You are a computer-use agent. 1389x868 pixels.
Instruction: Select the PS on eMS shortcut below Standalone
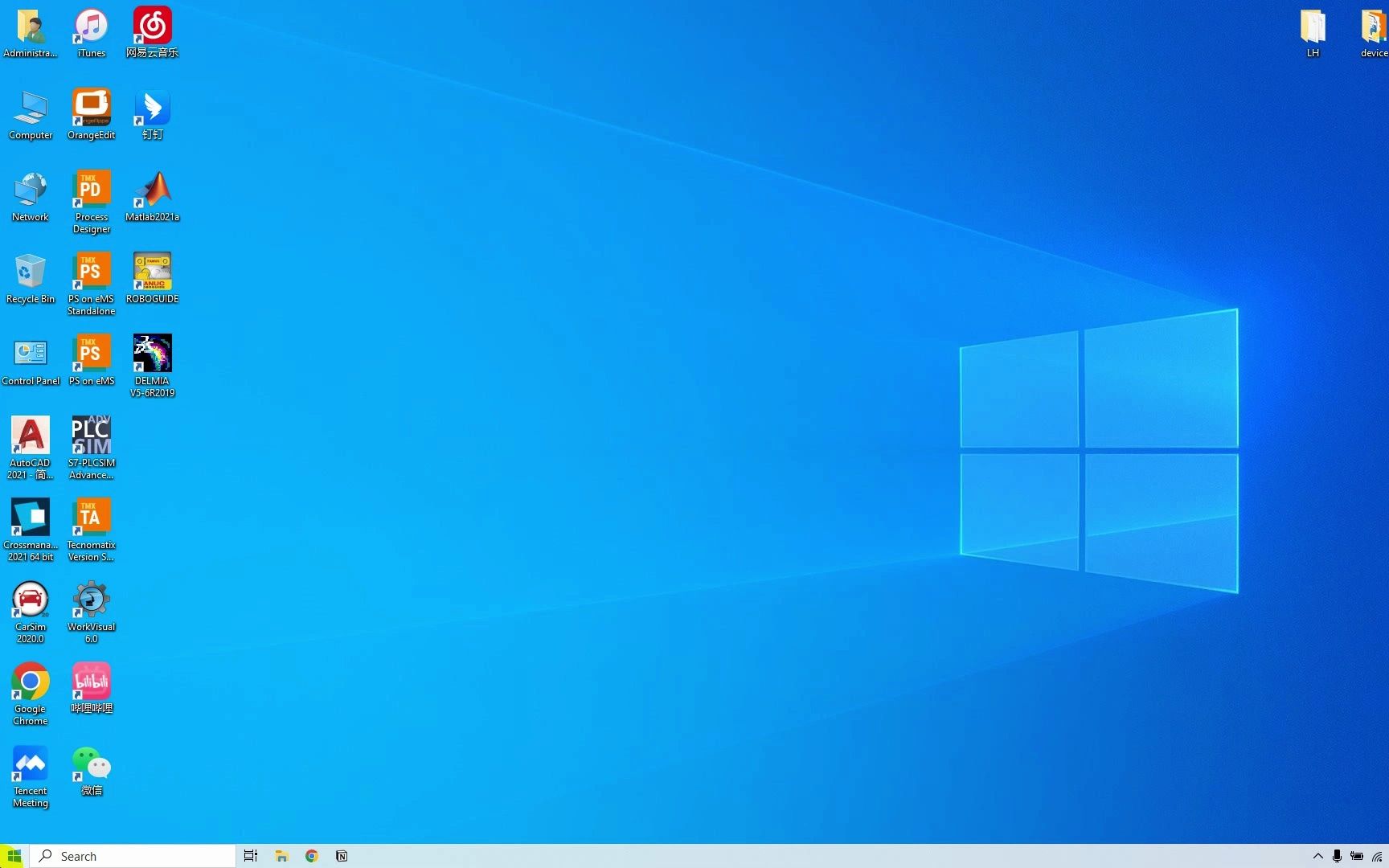point(91,361)
